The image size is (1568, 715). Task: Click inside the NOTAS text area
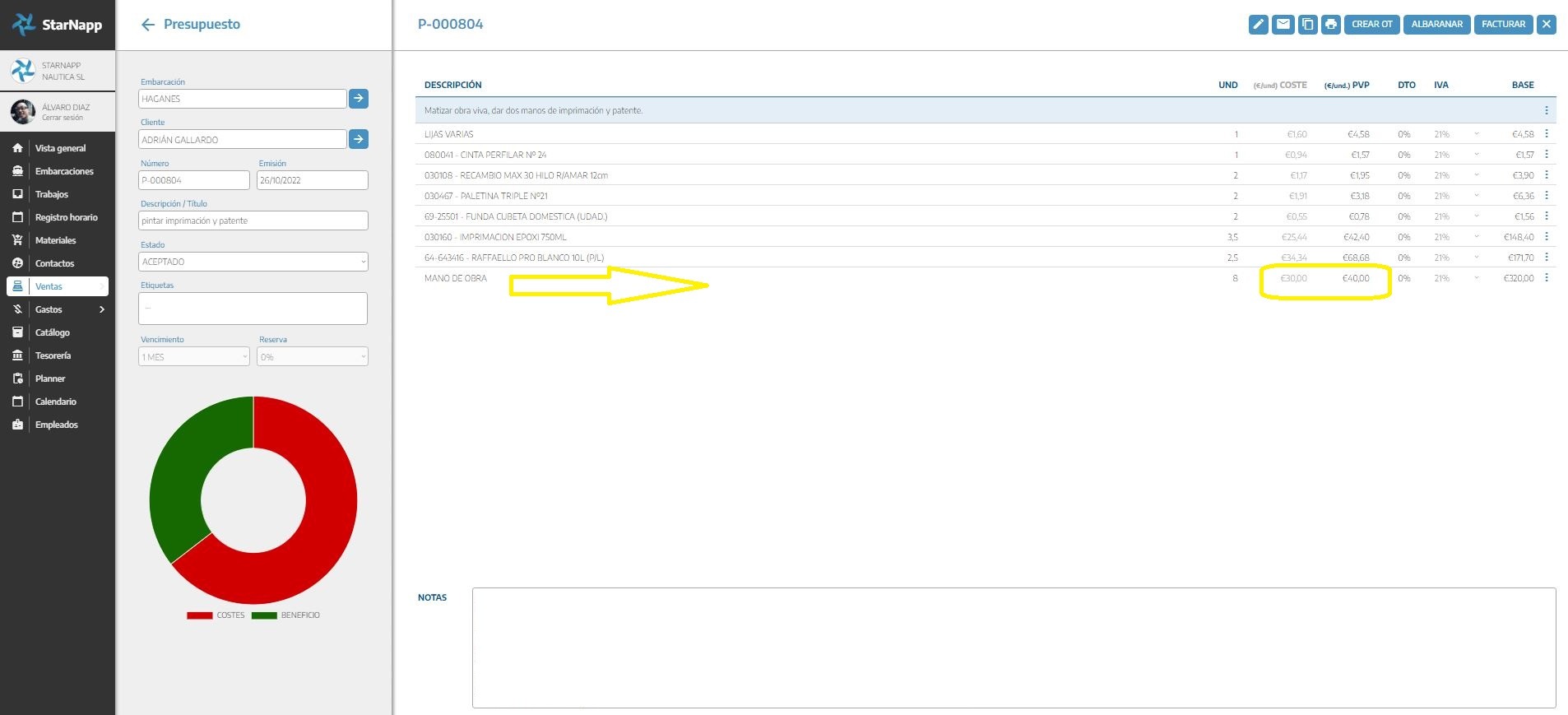[x=1014, y=648]
